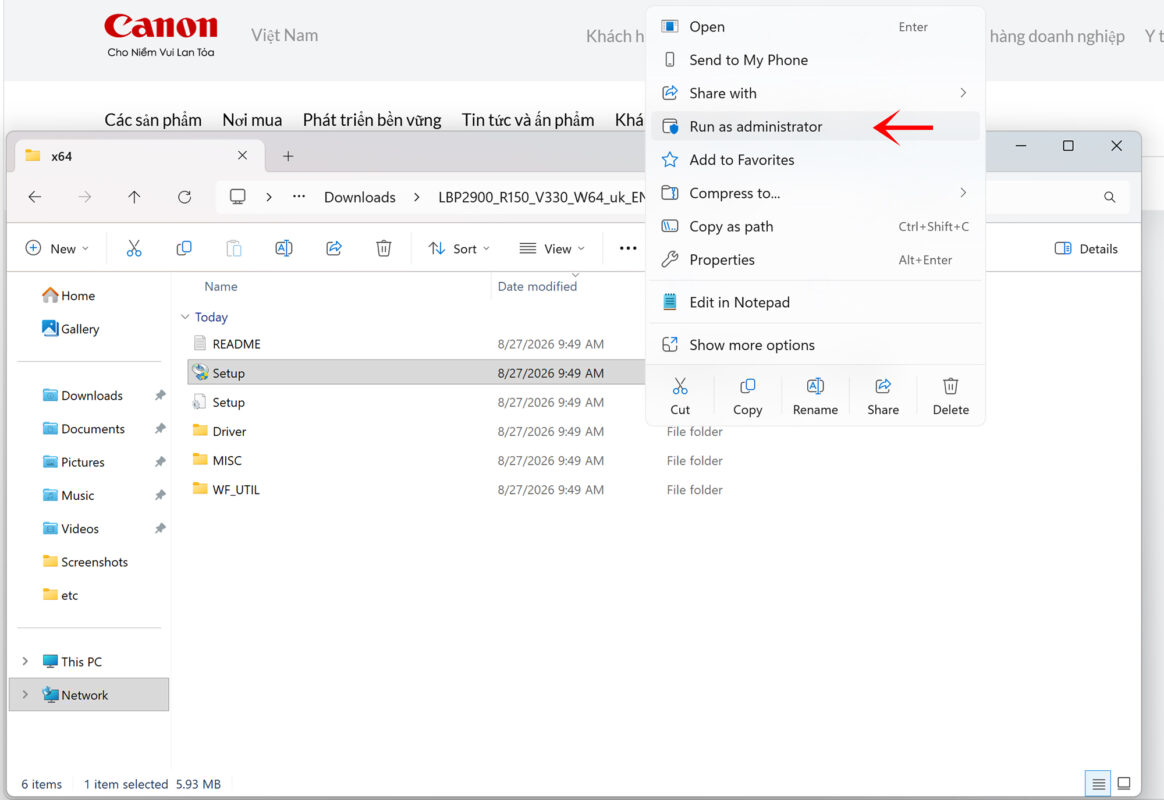The width and height of the screenshot is (1164, 800).
Task: Go forward with the right arrow button
Action: (85, 197)
